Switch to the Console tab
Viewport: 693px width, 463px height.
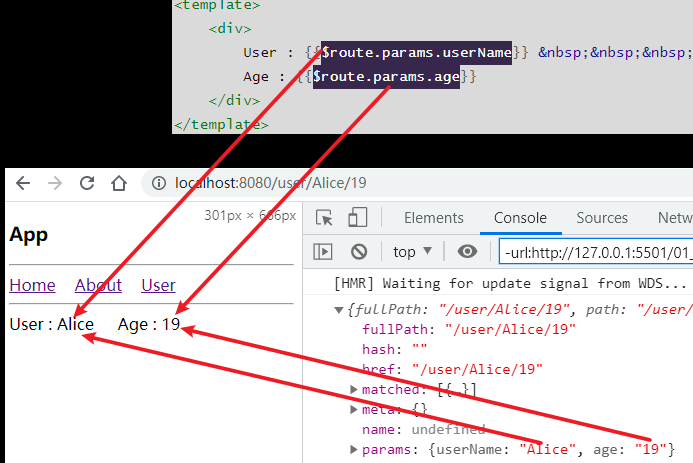click(x=520, y=218)
